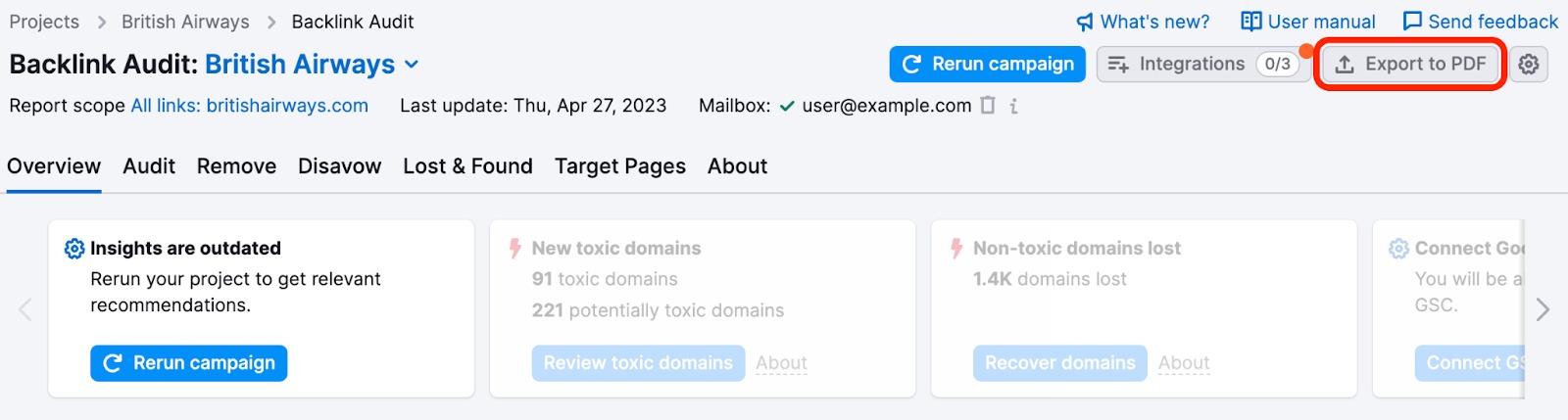This screenshot has width=1568, height=420.
Task: Open the britishairways.com report scope link
Action: 250,106
